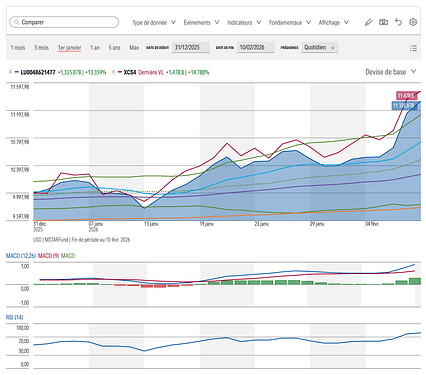426x375 pixels.
Task: Focus the Comparer search field
Action: click(x=64, y=22)
